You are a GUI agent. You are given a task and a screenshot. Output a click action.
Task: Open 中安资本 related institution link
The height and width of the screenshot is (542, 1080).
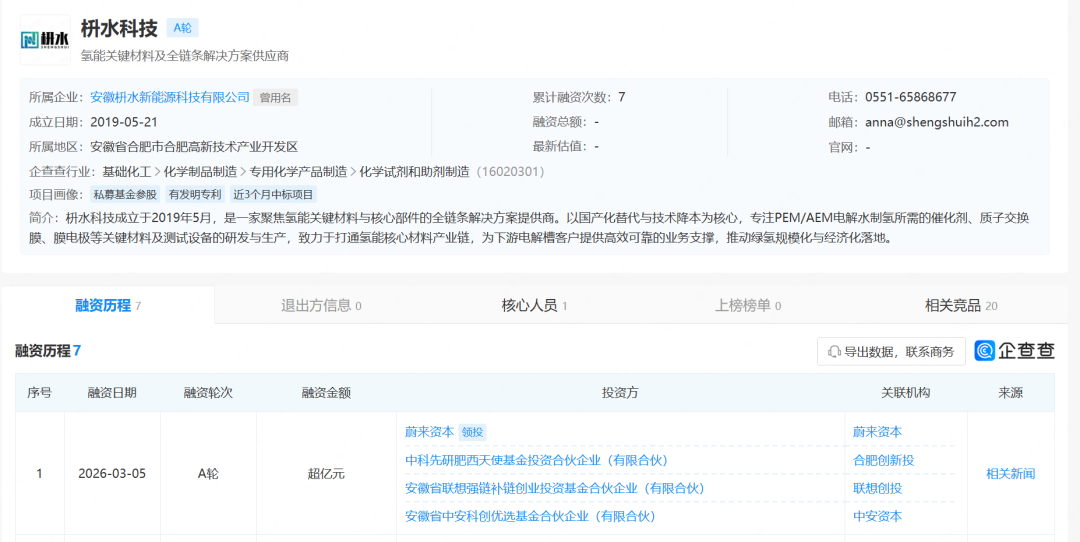point(878,516)
